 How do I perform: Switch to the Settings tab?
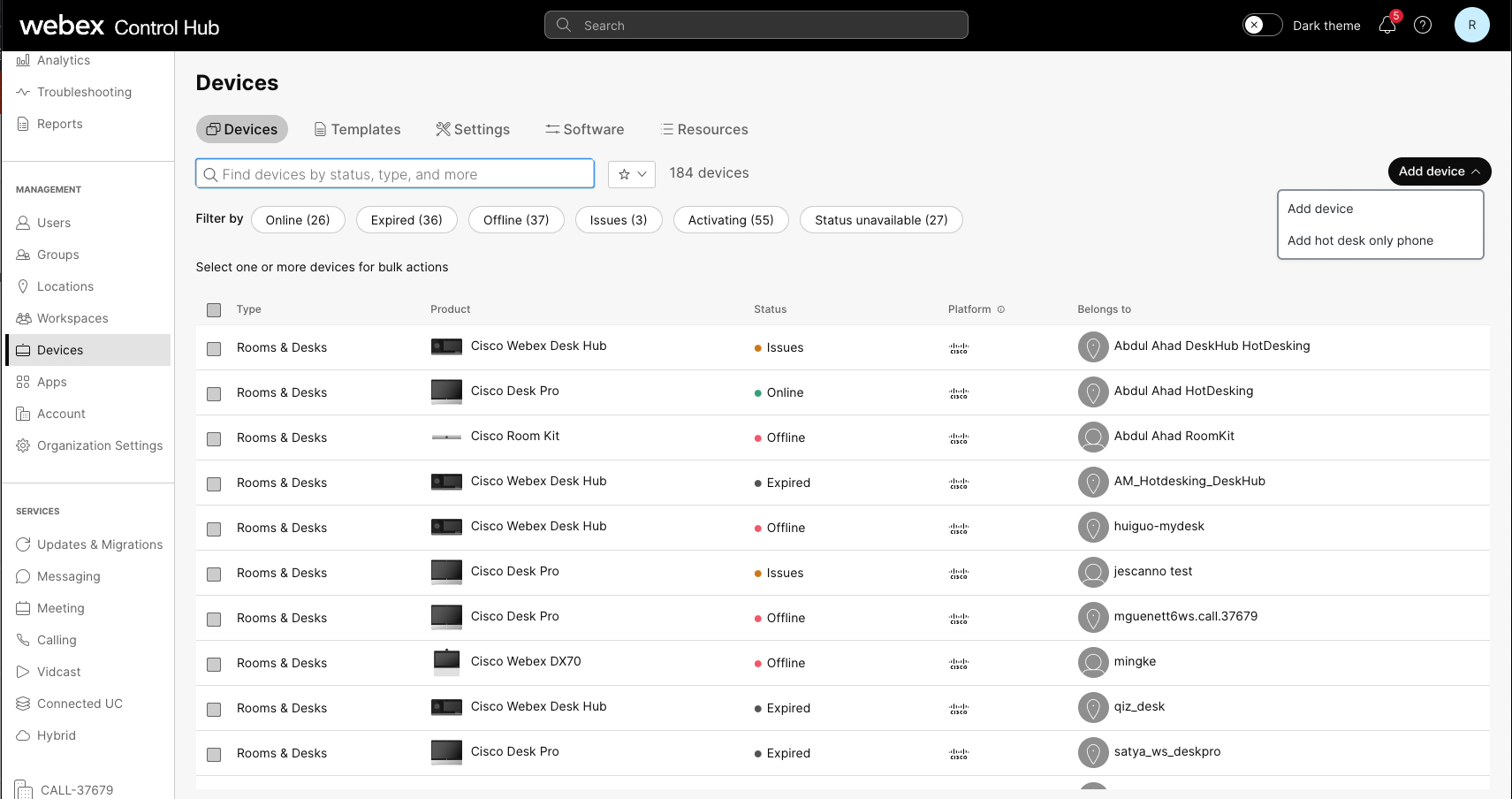pyautogui.click(x=473, y=129)
